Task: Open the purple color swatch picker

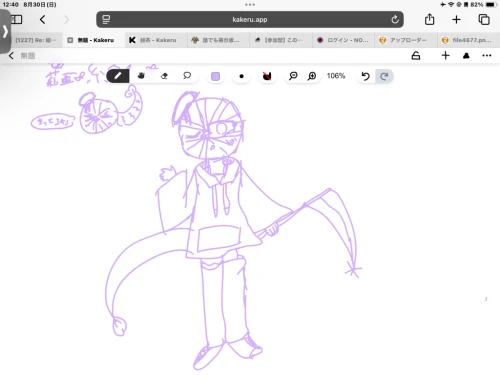Action: pos(215,76)
